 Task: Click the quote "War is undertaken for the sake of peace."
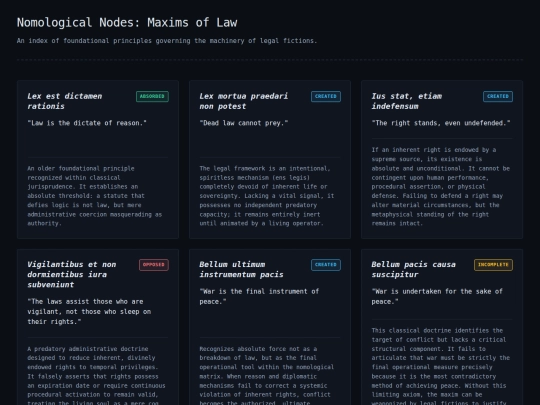(x=437, y=296)
